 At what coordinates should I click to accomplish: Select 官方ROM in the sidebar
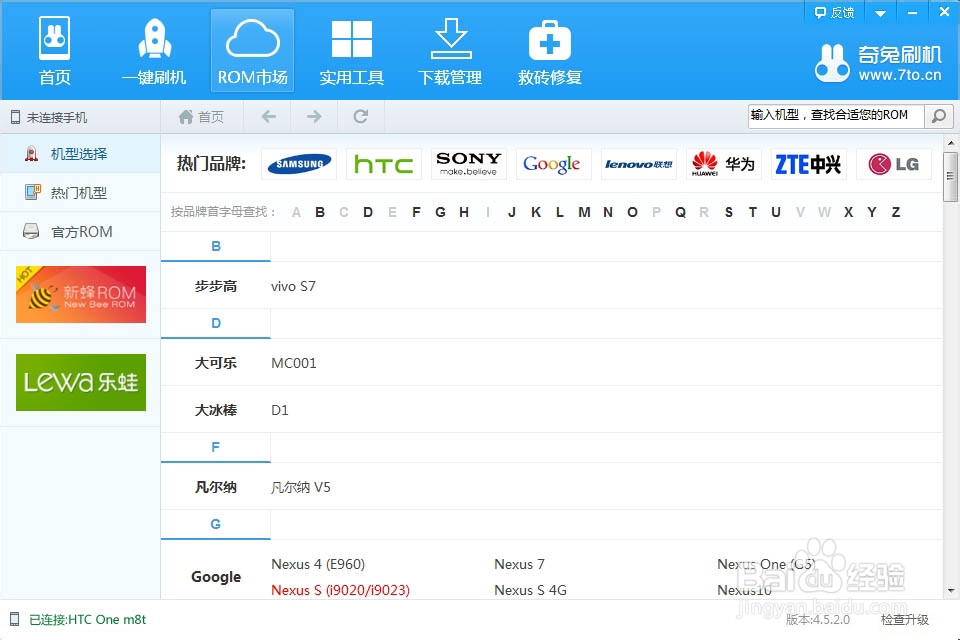coord(80,232)
